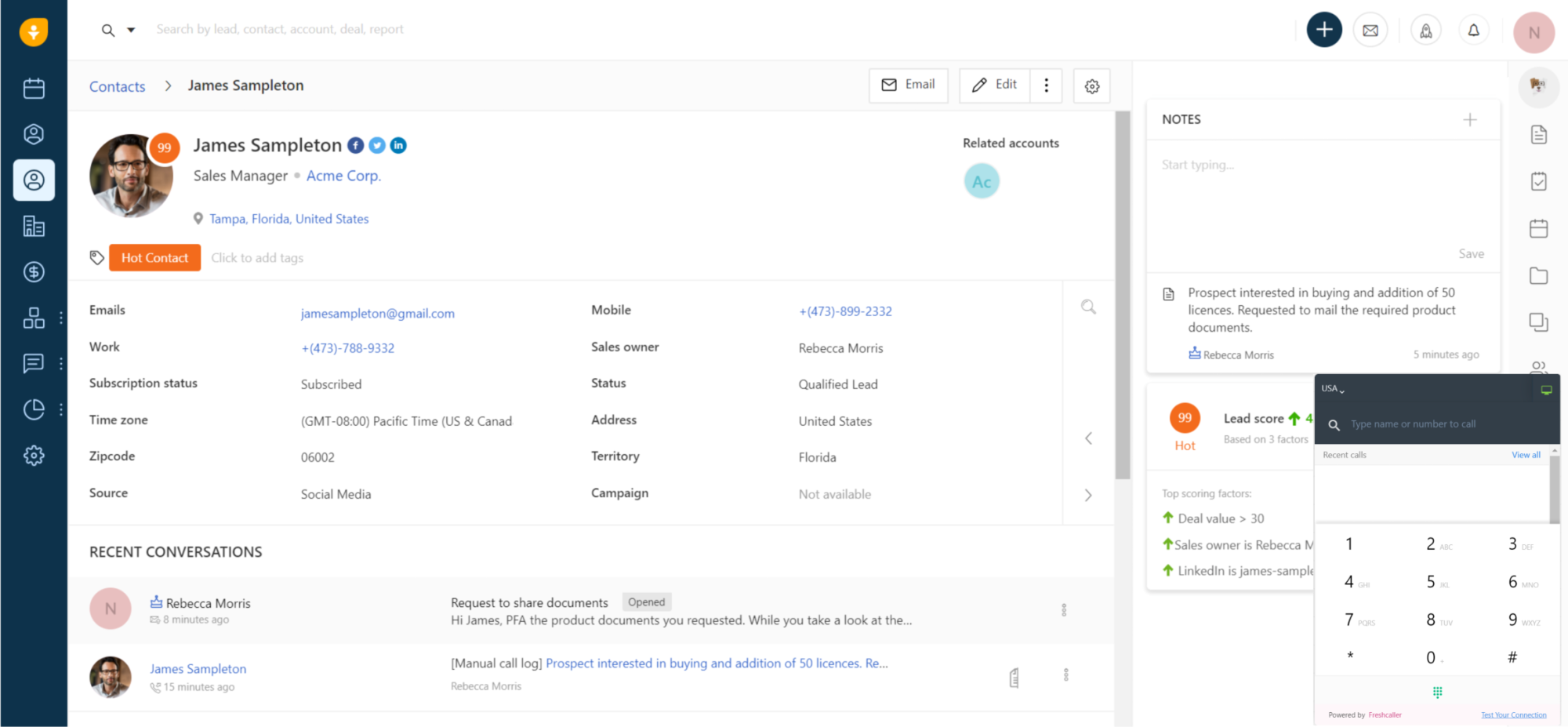This screenshot has height=727, width=1568.
Task: Open the Deals dollar icon in sidebar
Action: click(x=34, y=272)
